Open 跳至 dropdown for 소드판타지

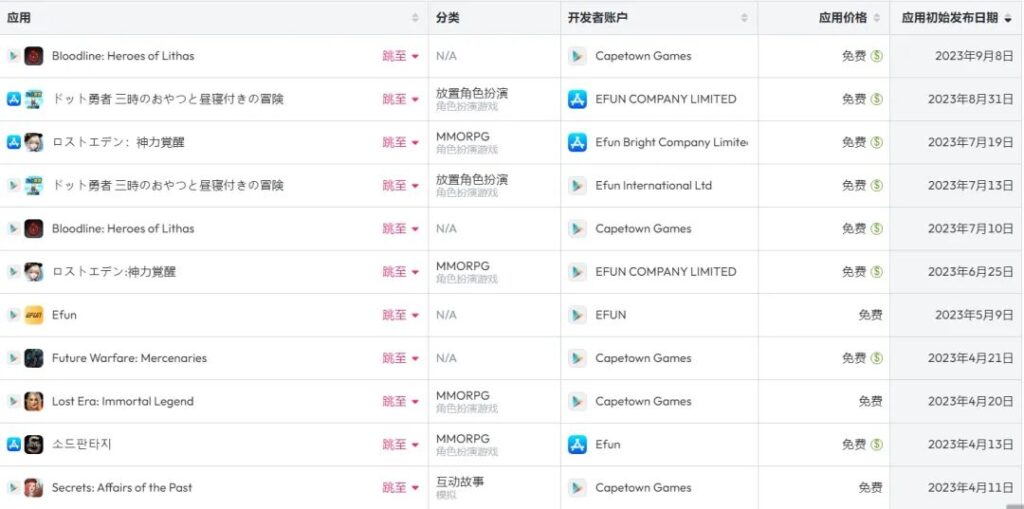[x=400, y=444]
